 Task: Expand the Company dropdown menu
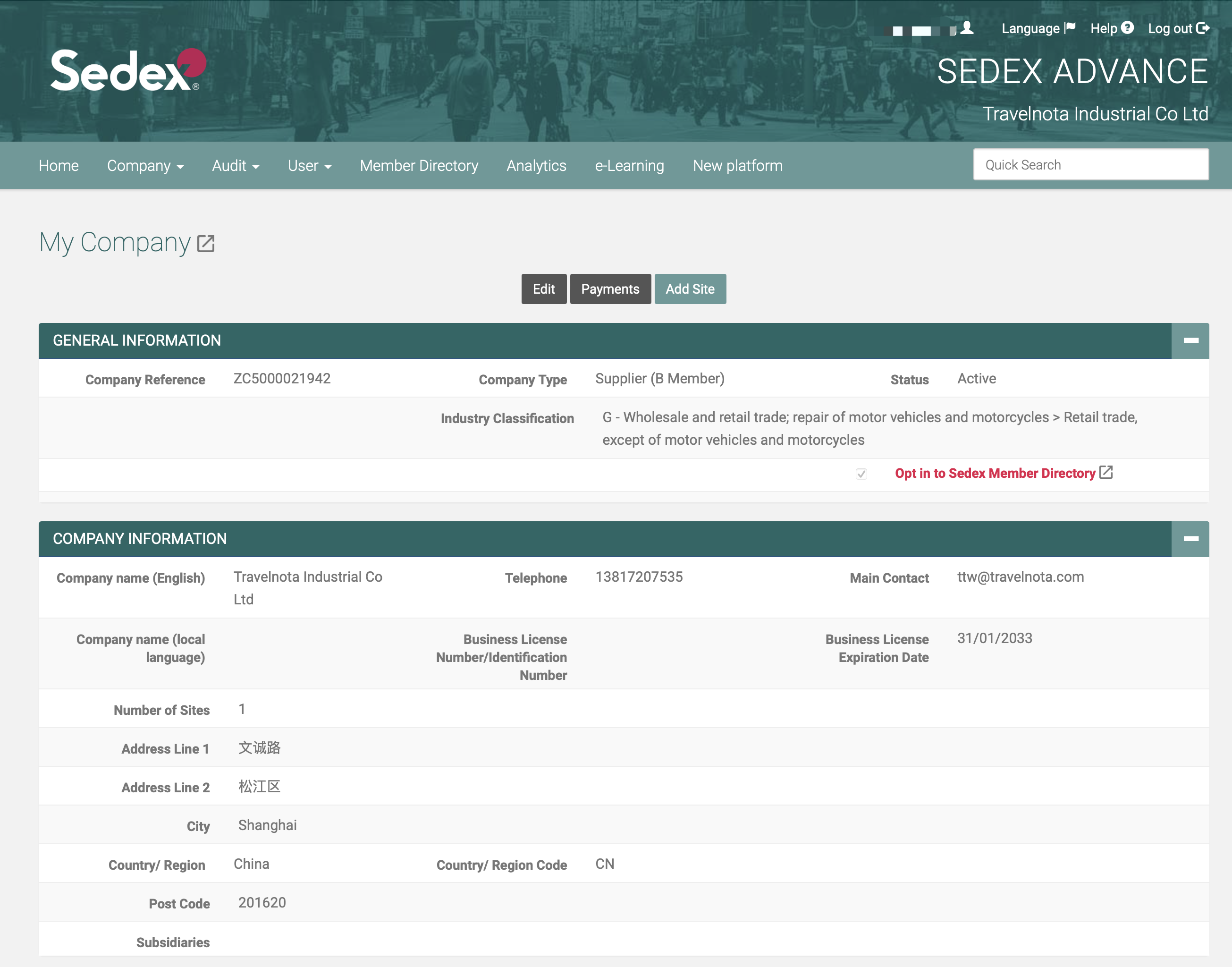pos(145,166)
